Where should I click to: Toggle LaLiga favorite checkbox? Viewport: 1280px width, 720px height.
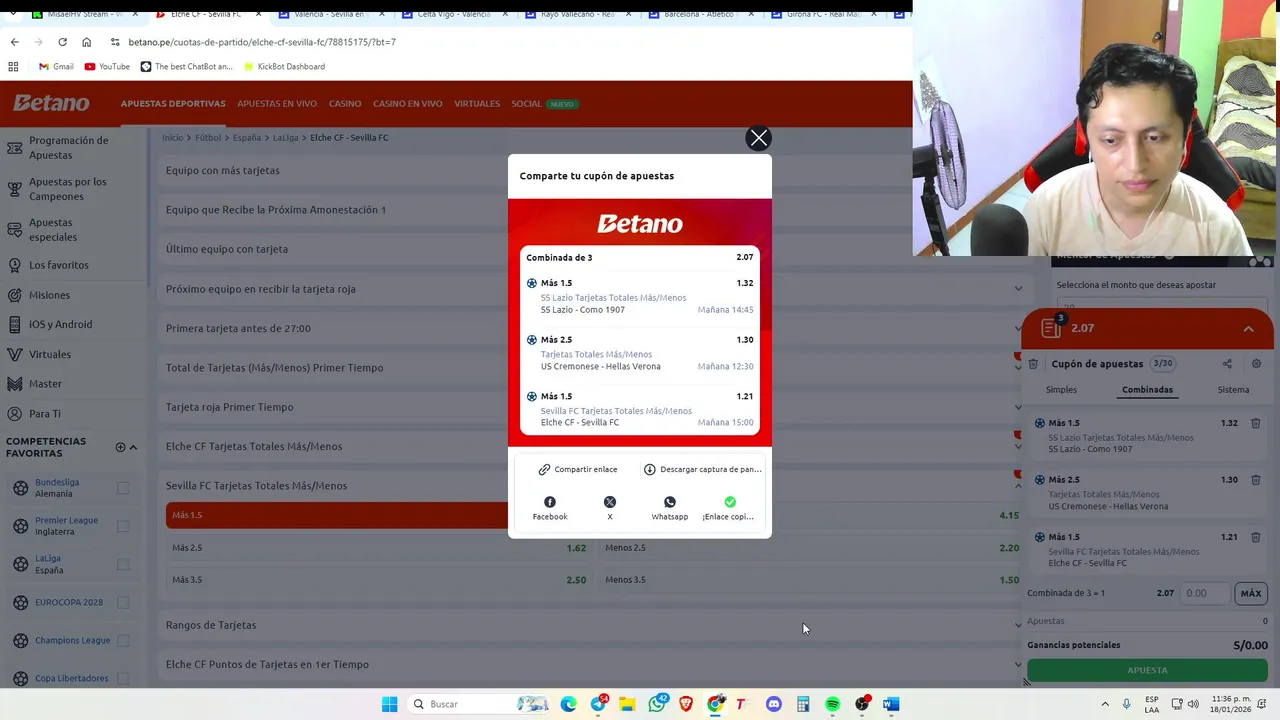[123, 564]
